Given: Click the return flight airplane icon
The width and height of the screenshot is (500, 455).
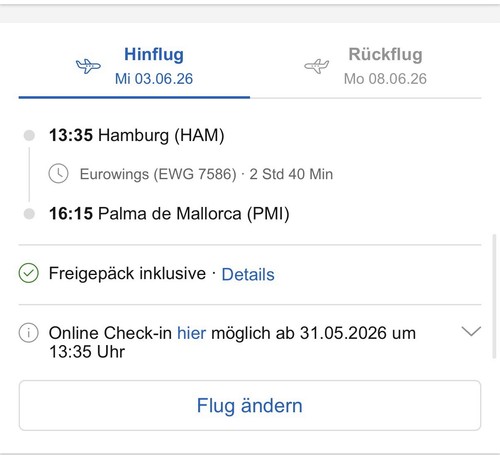Looking at the screenshot, I should (317, 66).
